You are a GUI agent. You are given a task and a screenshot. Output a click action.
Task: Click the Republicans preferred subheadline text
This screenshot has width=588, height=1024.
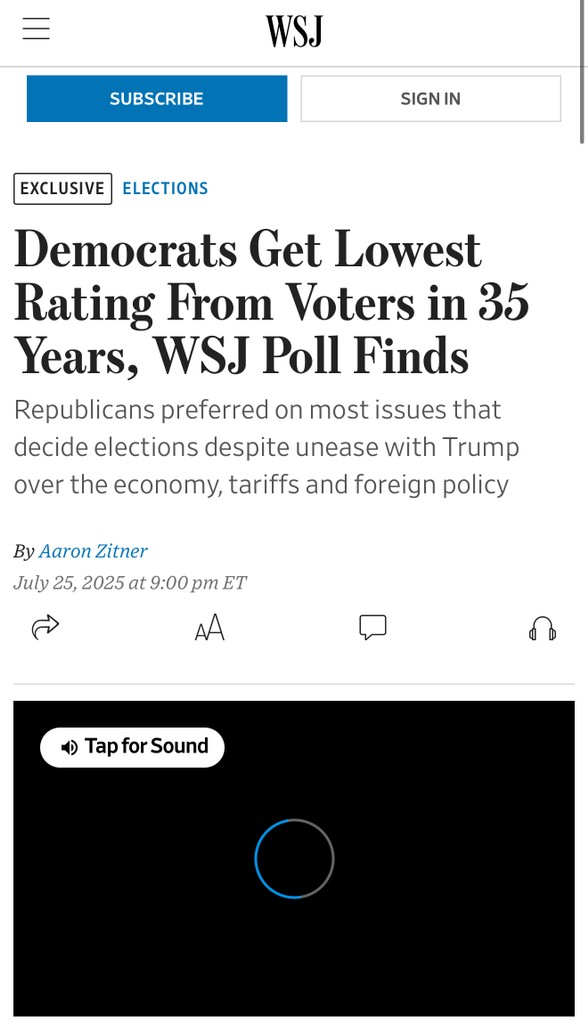tap(267, 447)
